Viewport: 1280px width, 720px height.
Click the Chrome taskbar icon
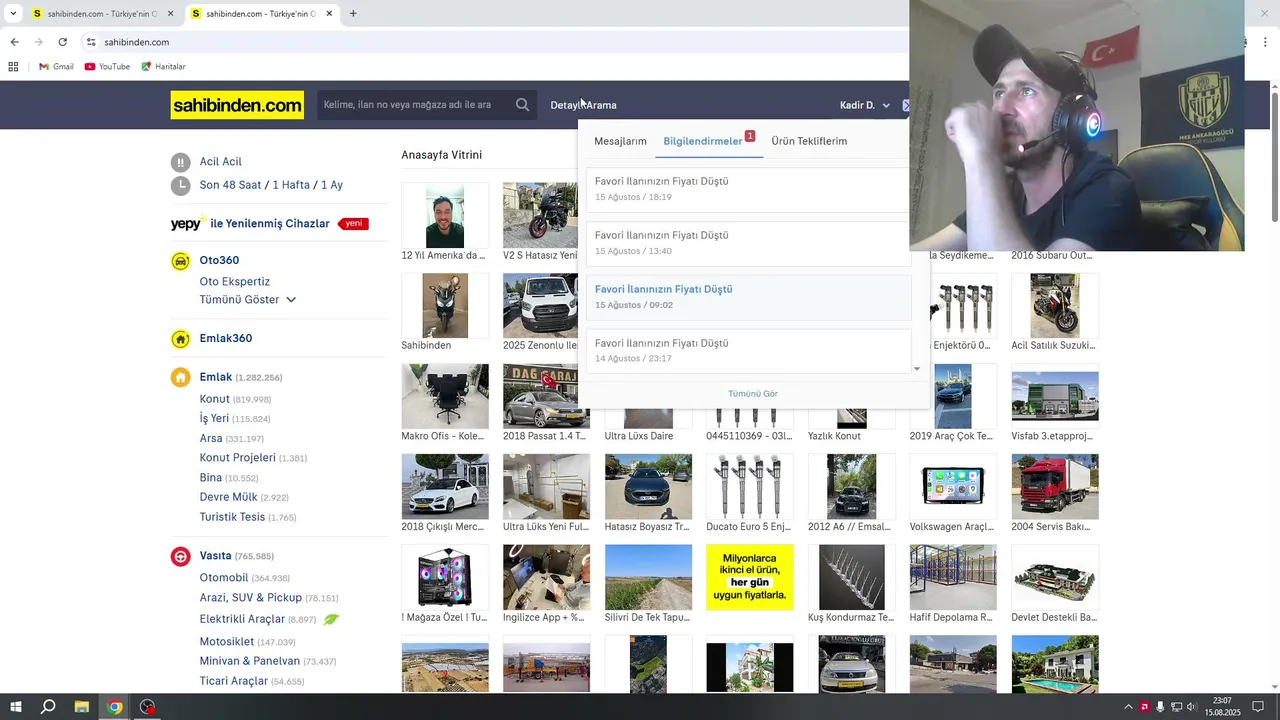115,707
